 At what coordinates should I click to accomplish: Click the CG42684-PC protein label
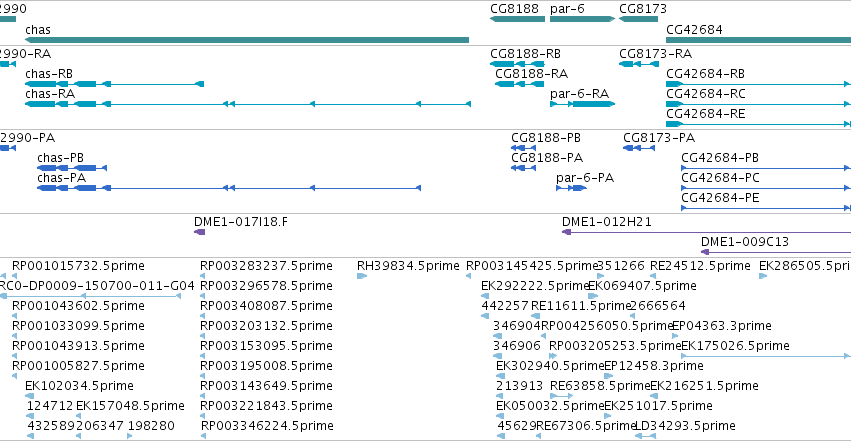[720, 178]
